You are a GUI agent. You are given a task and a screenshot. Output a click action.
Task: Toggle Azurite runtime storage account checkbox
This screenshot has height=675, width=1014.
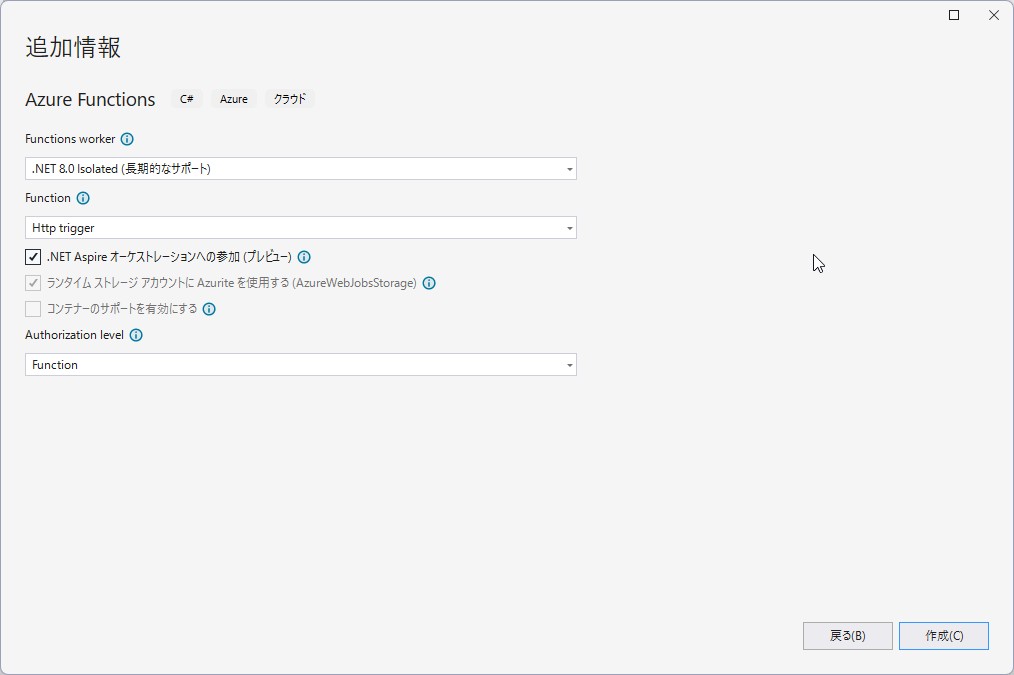[33, 283]
